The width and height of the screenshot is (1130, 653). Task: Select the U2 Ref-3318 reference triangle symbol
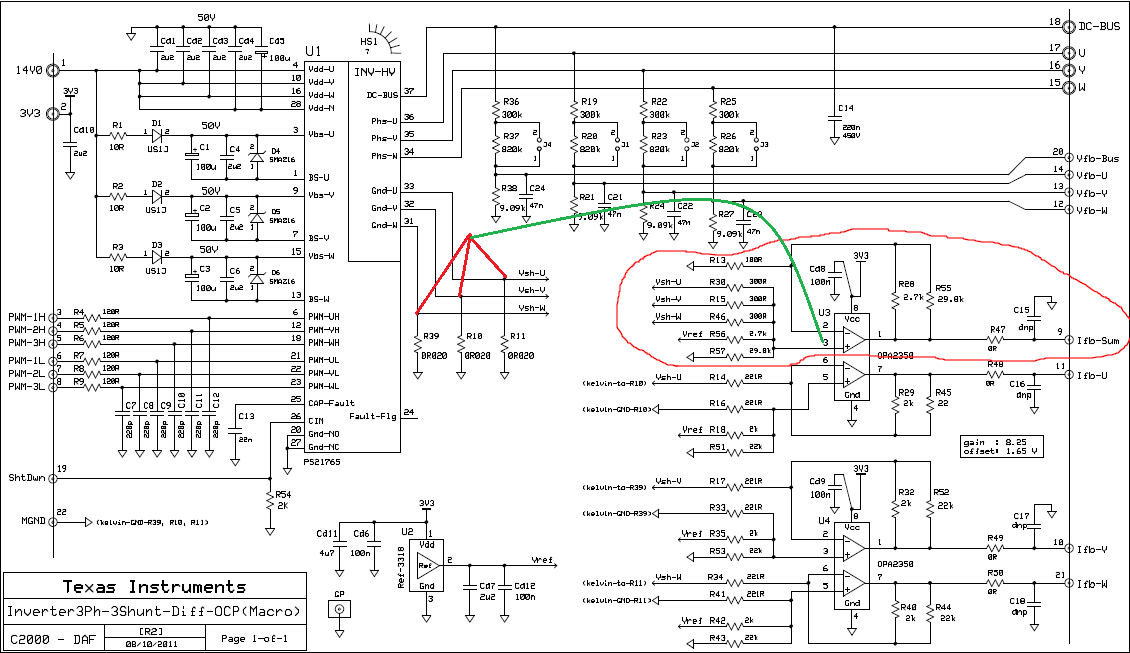pos(428,565)
